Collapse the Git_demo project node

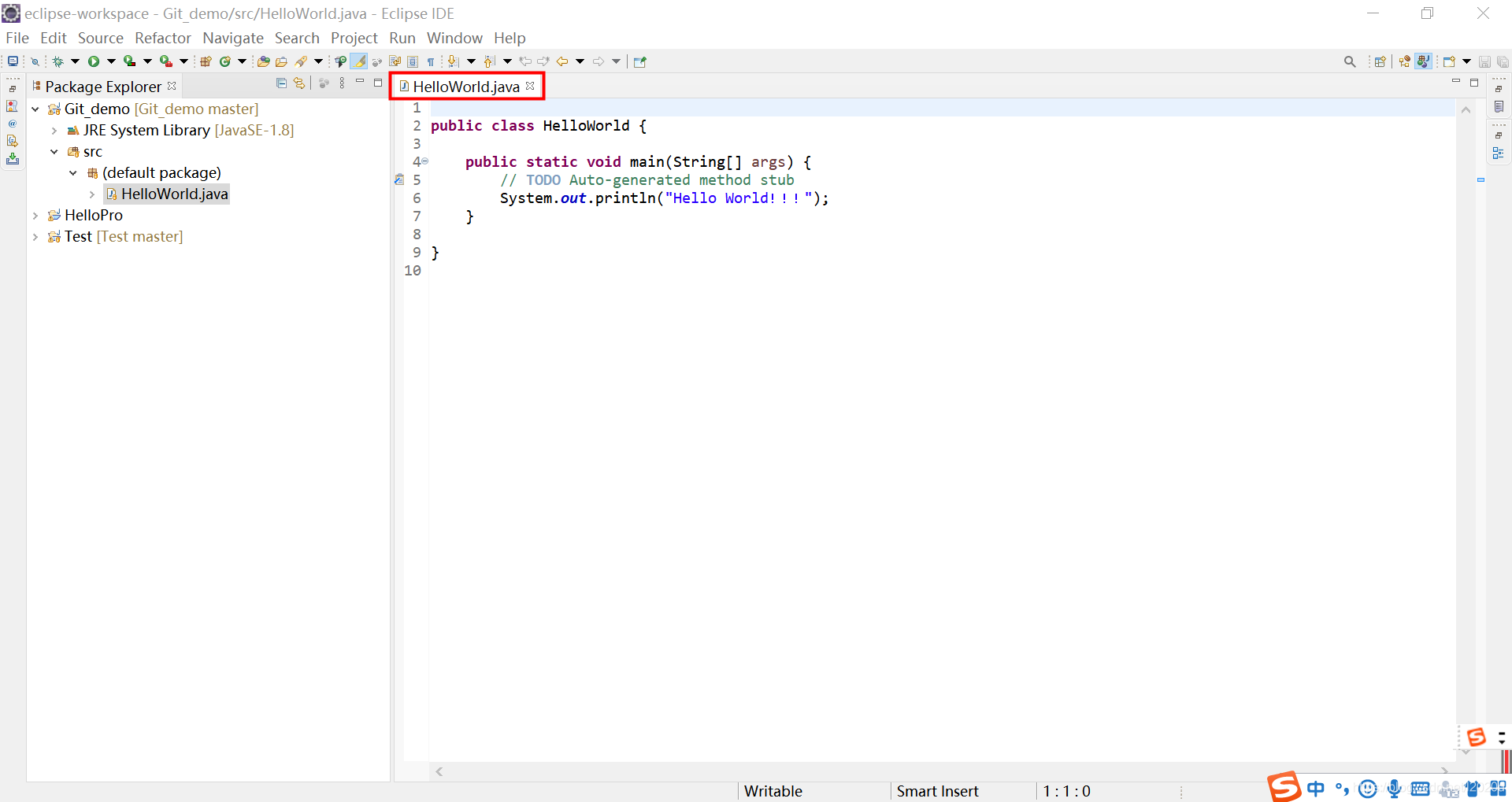click(x=35, y=109)
